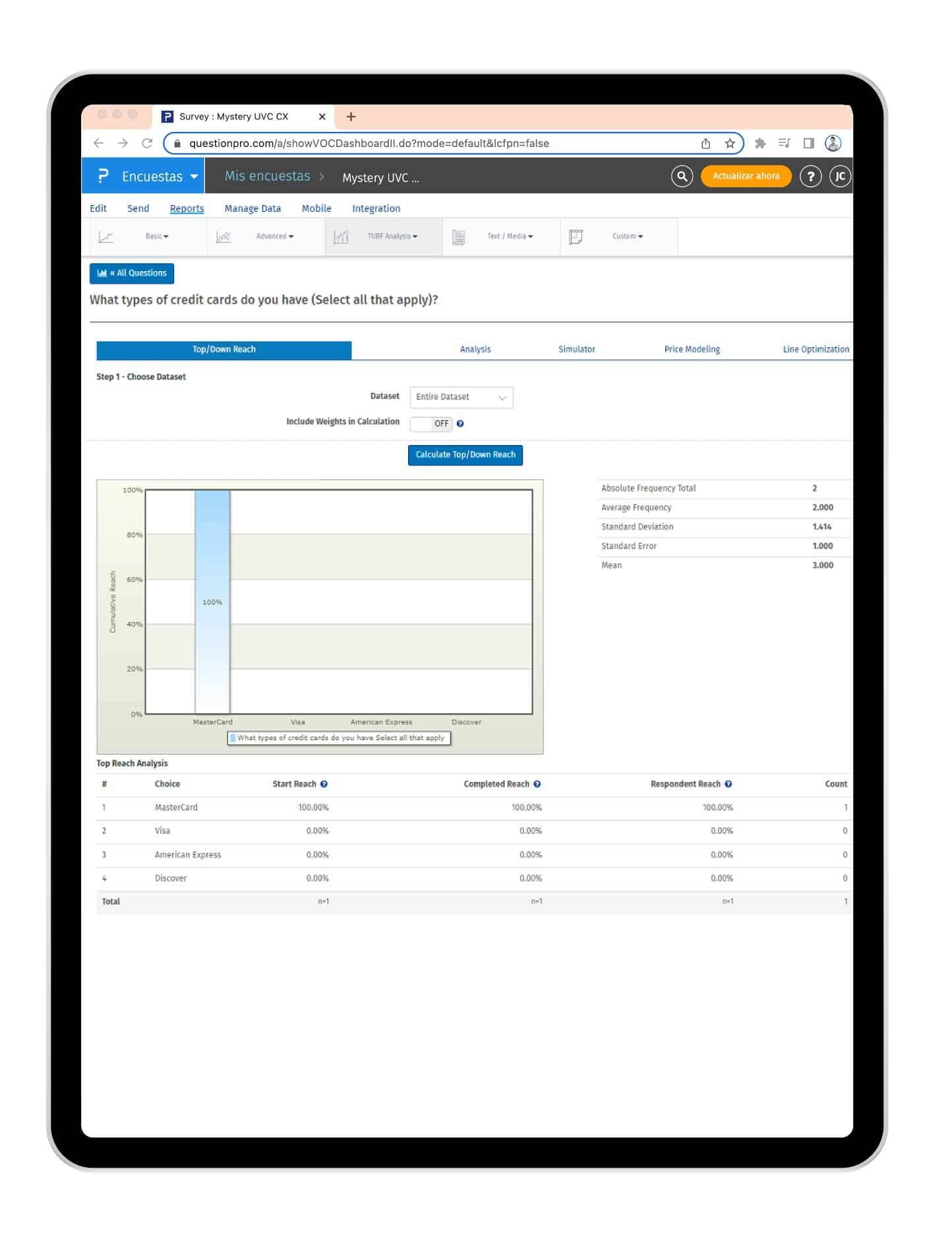
Task: Click the Completed Reach help icon
Action: [x=537, y=784]
